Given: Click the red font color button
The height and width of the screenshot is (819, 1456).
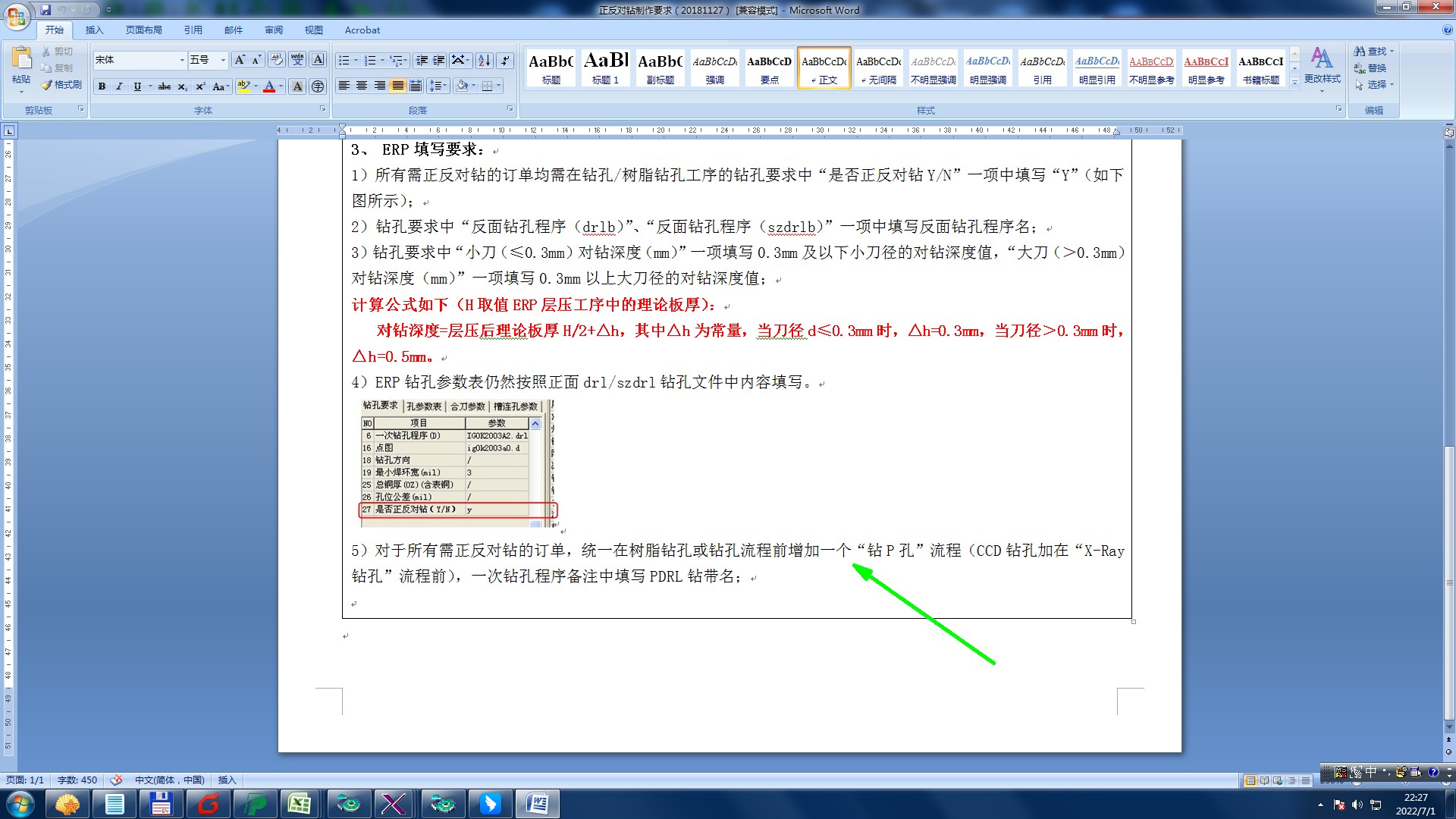Looking at the screenshot, I should (268, 86).
